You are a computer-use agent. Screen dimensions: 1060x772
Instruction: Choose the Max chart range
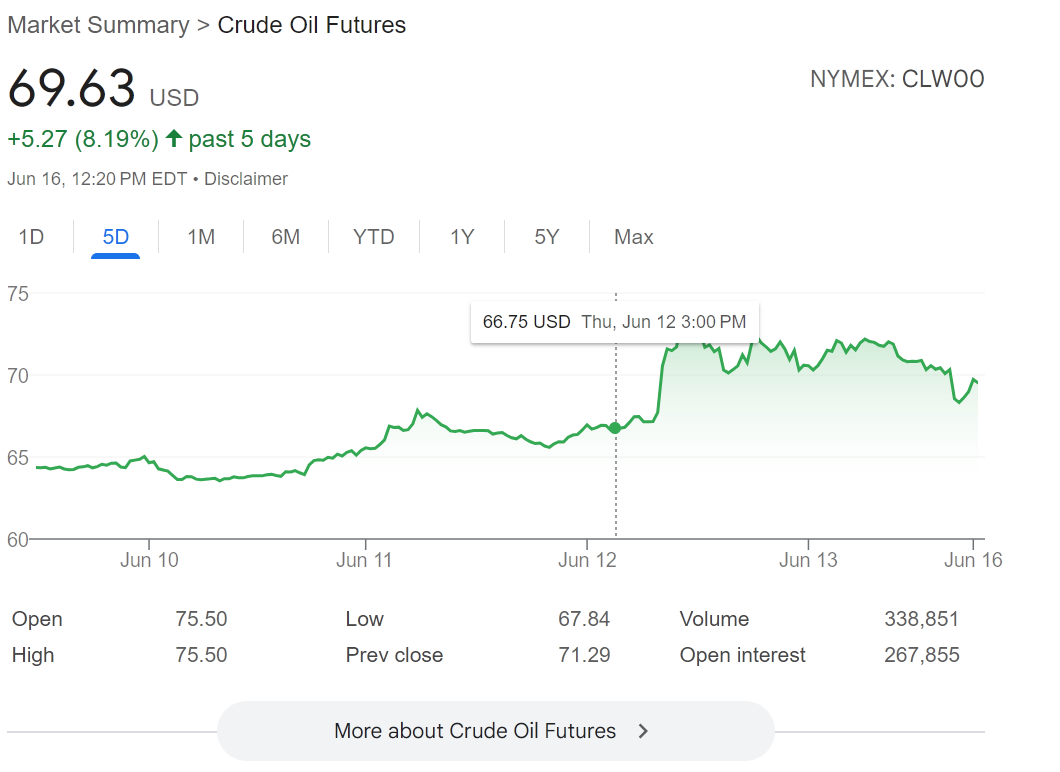pyautogui.click(x=633, y=237)
